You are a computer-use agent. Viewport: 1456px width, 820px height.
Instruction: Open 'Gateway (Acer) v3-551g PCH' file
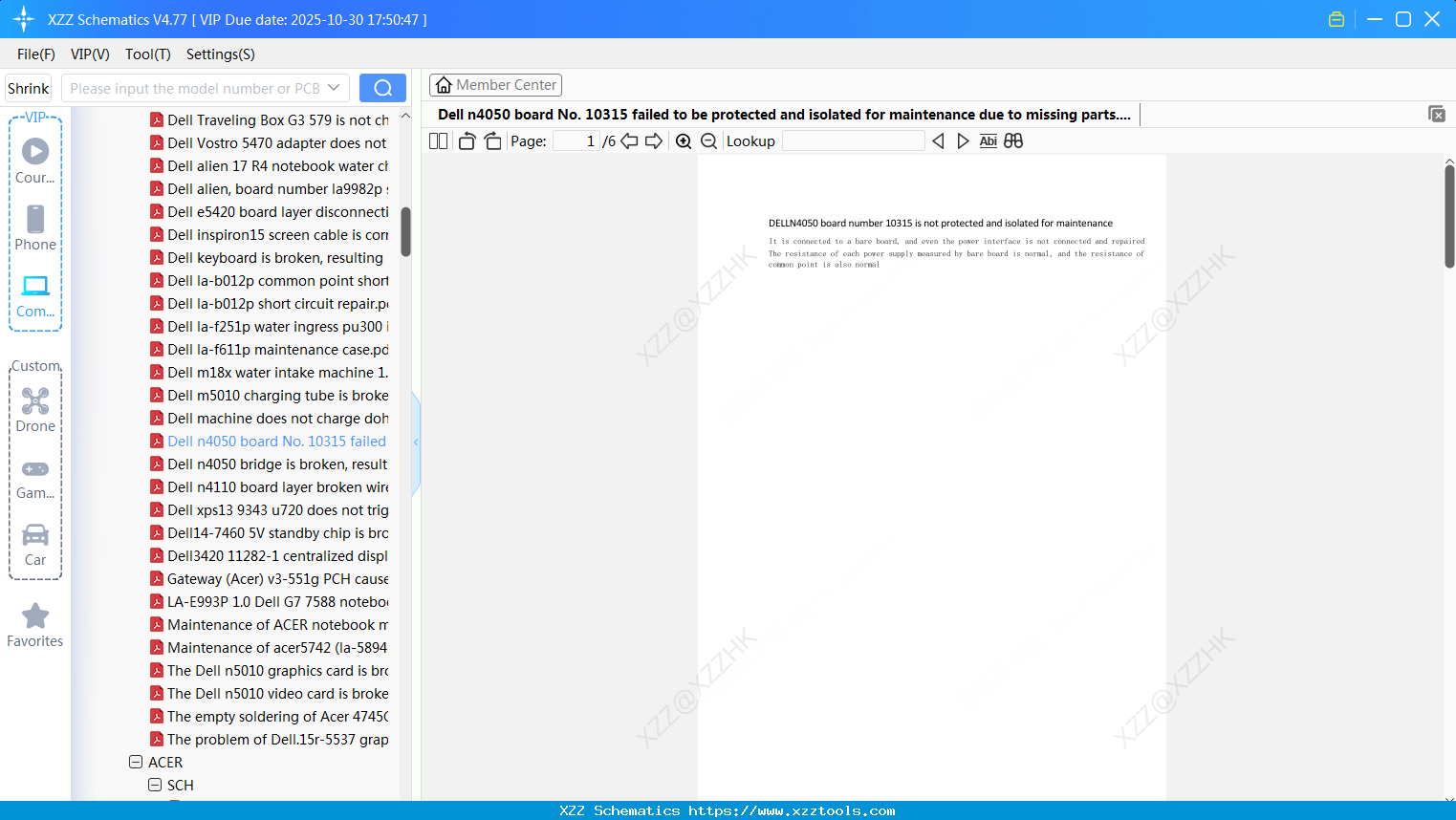pos(269,579)
